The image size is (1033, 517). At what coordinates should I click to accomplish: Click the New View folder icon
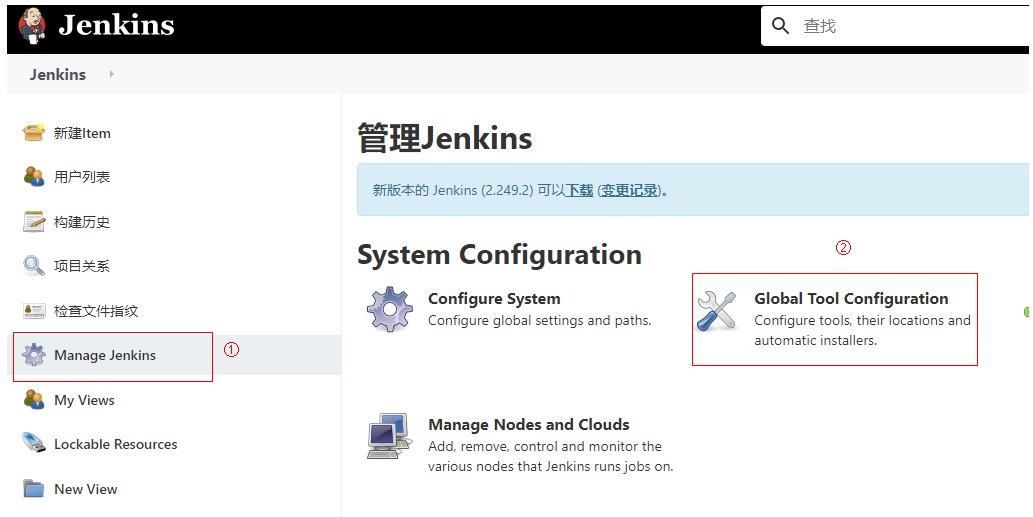tap(34, 488)
